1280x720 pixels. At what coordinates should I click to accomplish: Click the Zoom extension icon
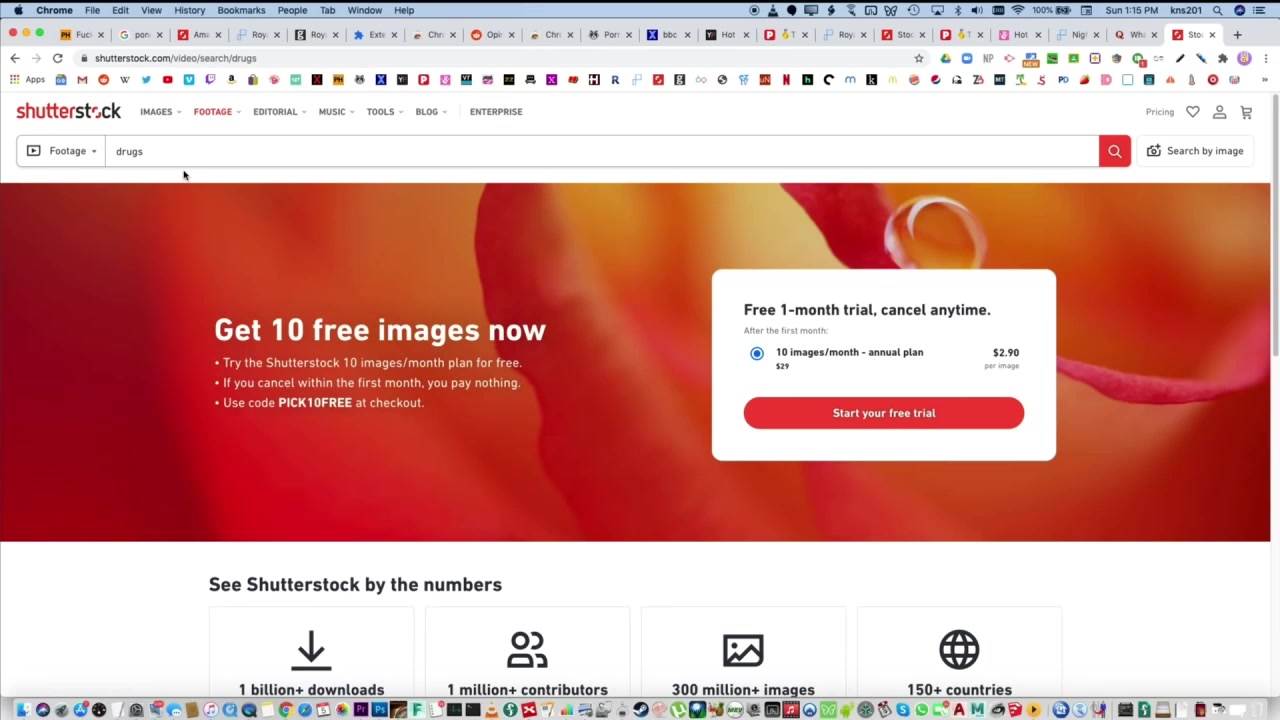tap(966, 58)
